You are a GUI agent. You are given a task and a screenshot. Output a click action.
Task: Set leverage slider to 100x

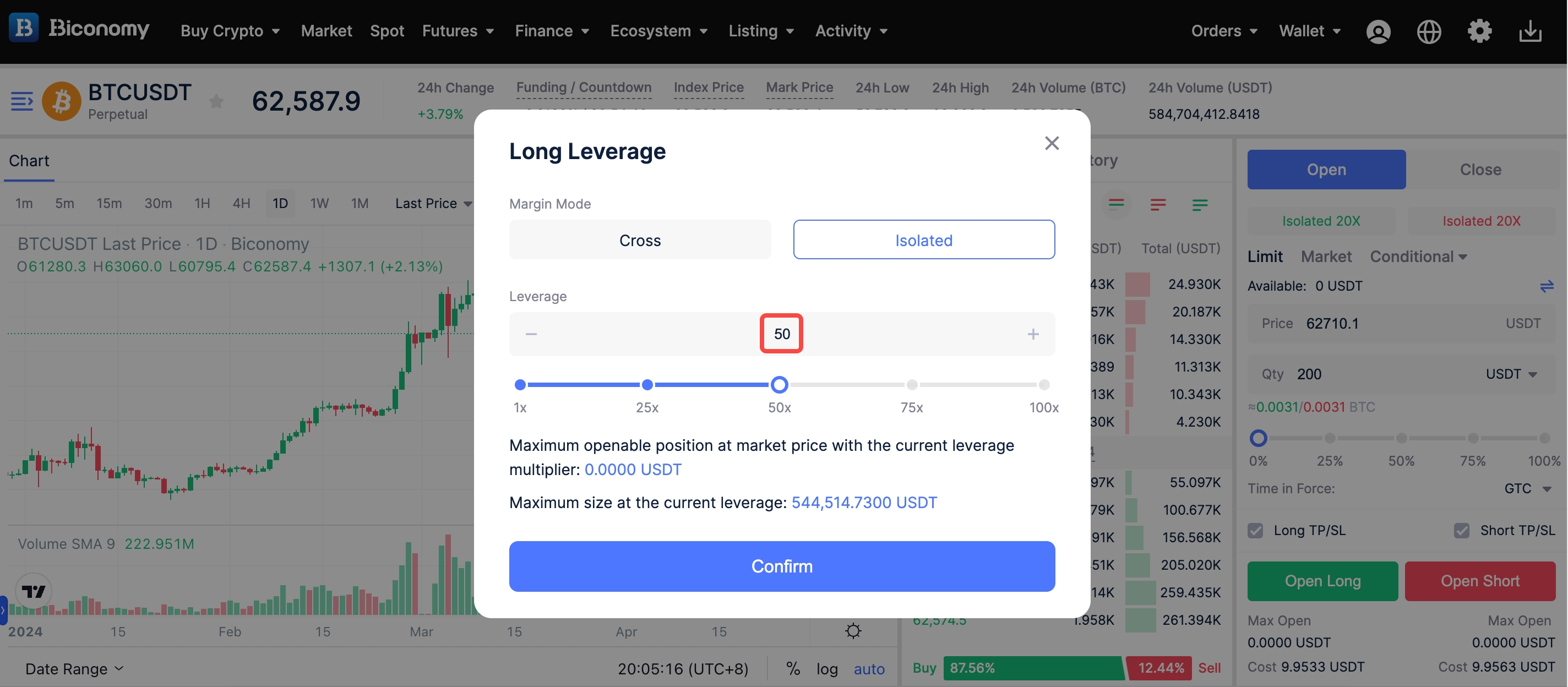pos(1043,385)
